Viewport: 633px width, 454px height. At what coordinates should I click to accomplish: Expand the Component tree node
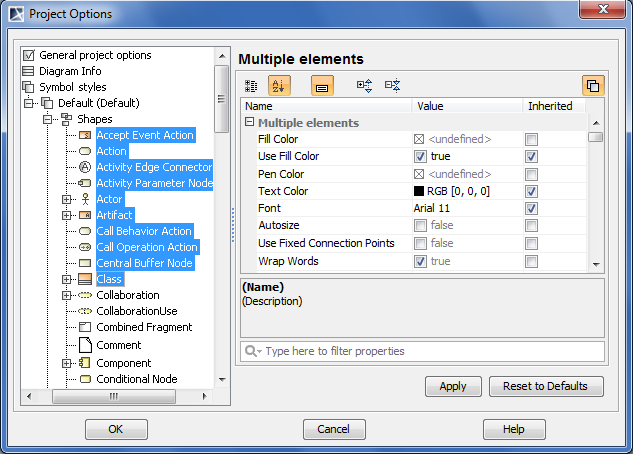[67, 363]
